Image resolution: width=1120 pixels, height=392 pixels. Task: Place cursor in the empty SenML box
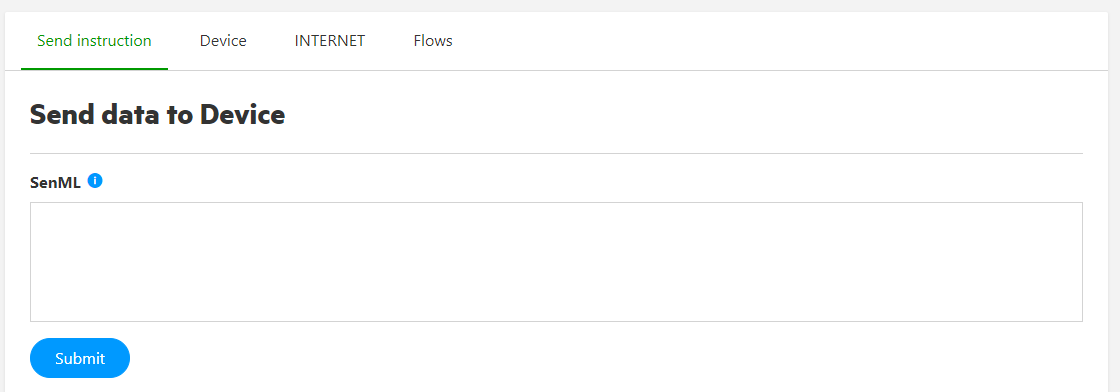tap(556, 262)
